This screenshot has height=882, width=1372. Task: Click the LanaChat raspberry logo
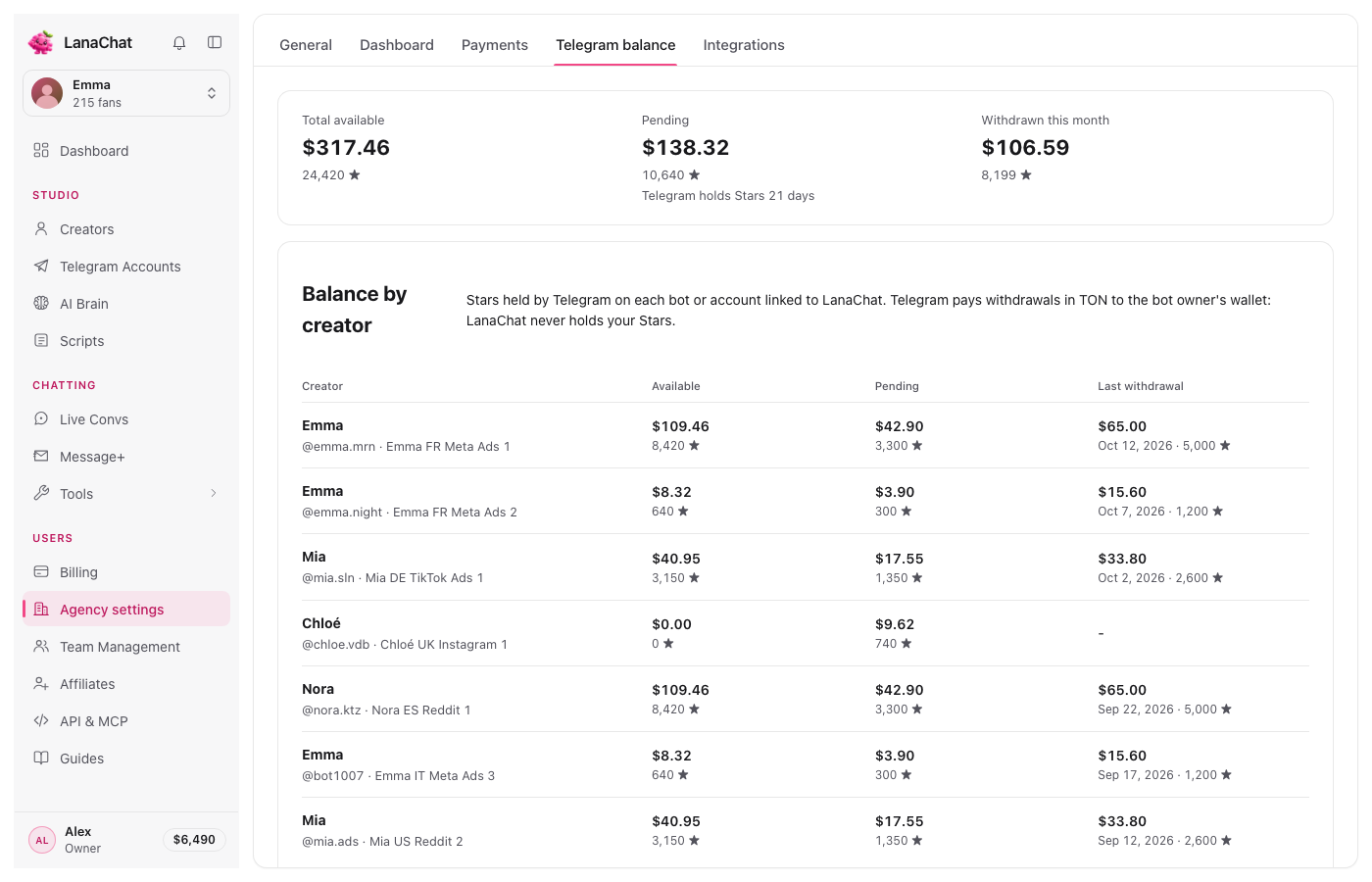[x=41, y=42]
